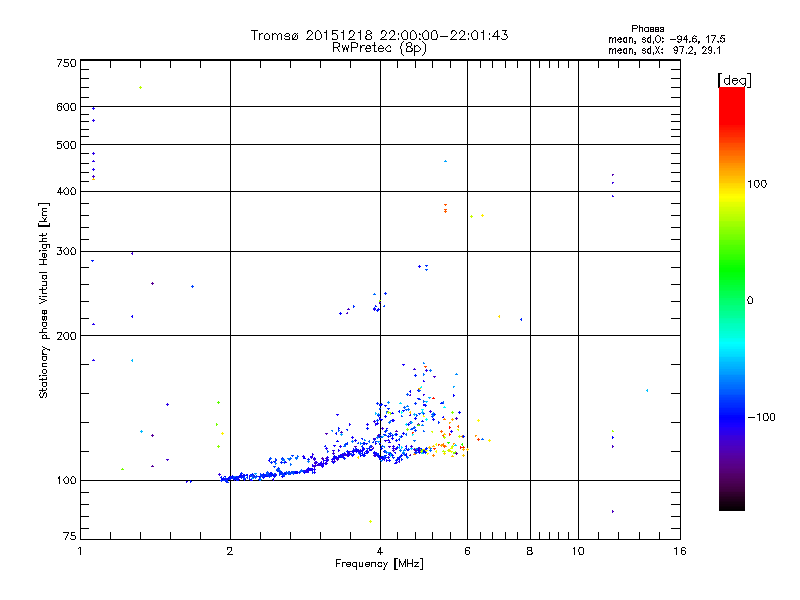Viewport: 800px width, 600px height.
Task: Click y-axis tick label '500'
Action: (66, 145)
